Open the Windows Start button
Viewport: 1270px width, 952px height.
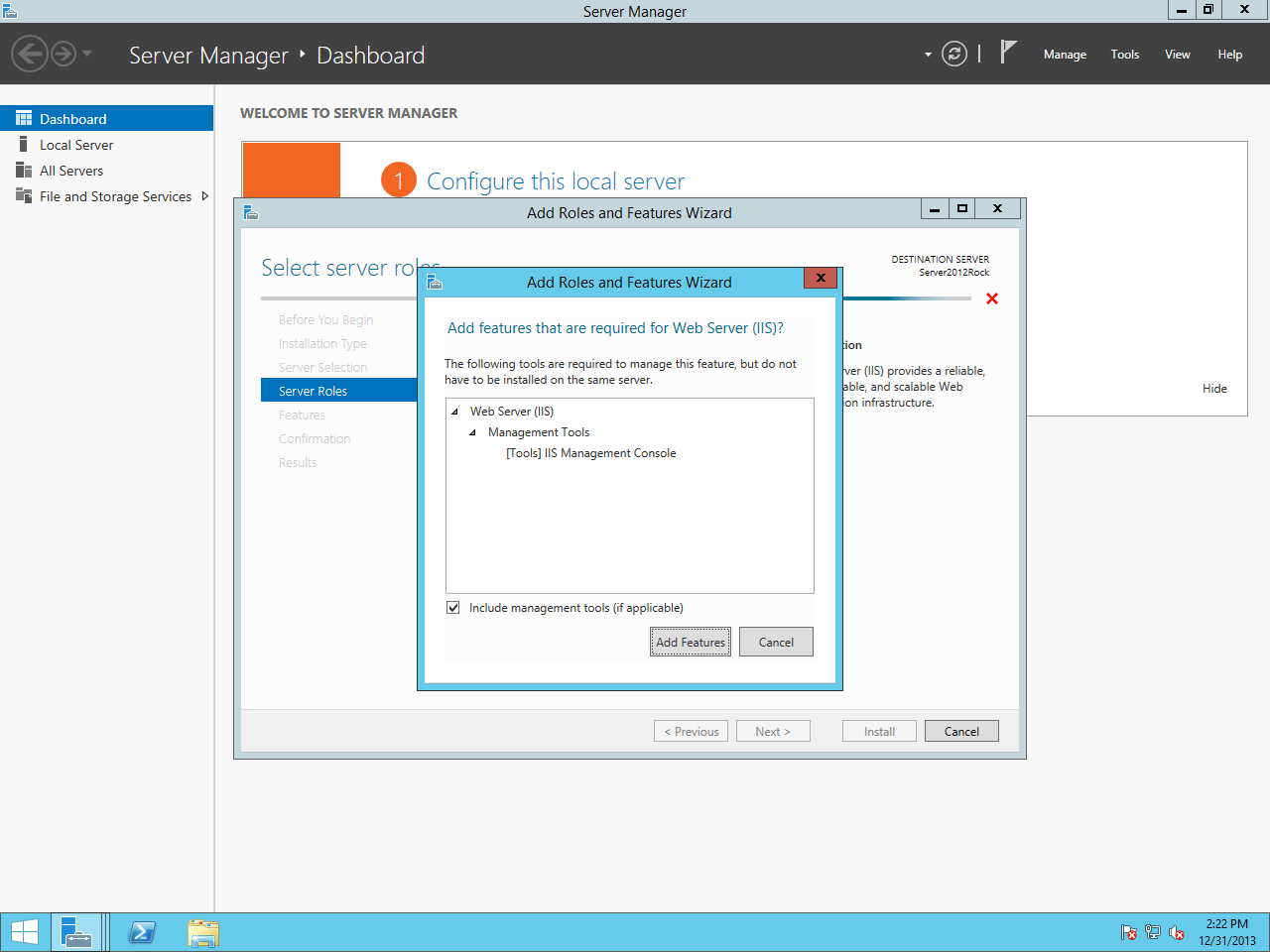coord(24,932)
